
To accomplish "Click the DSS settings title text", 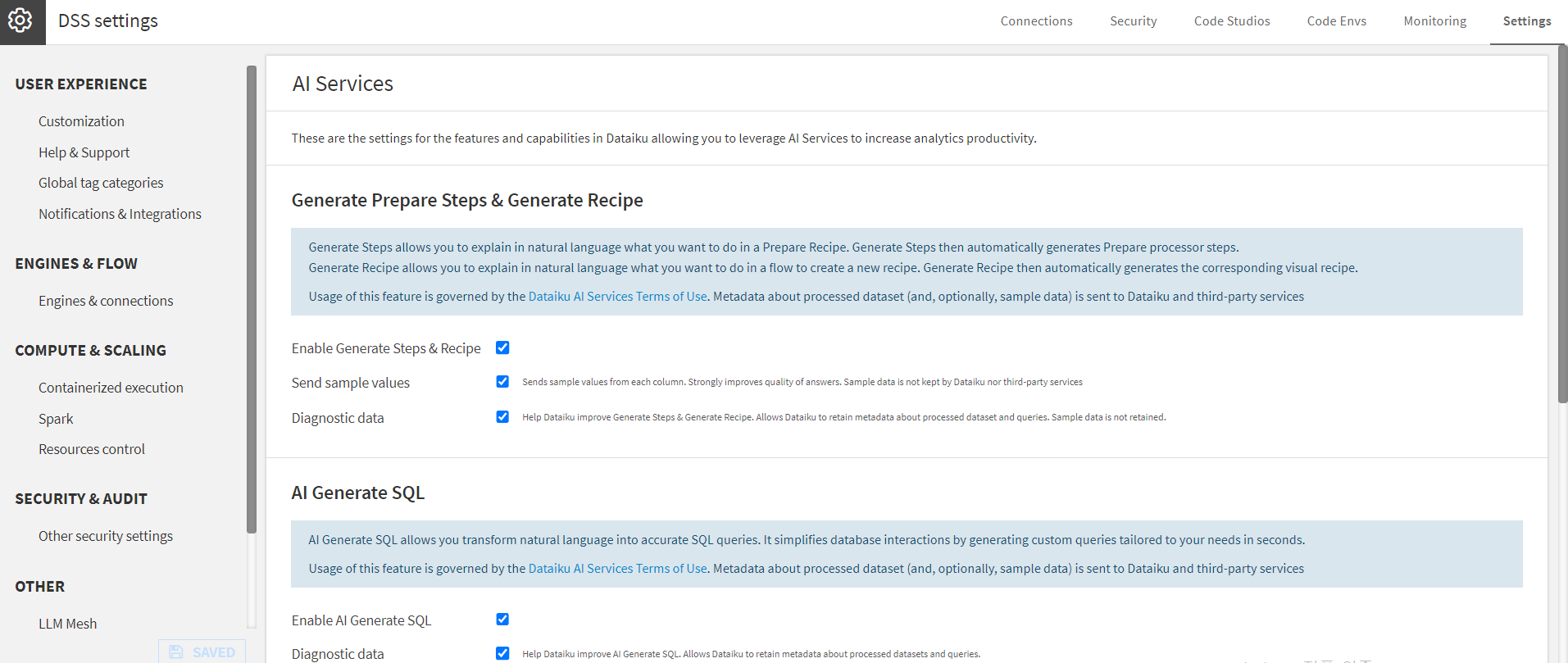I will click(x=108, y=21).
